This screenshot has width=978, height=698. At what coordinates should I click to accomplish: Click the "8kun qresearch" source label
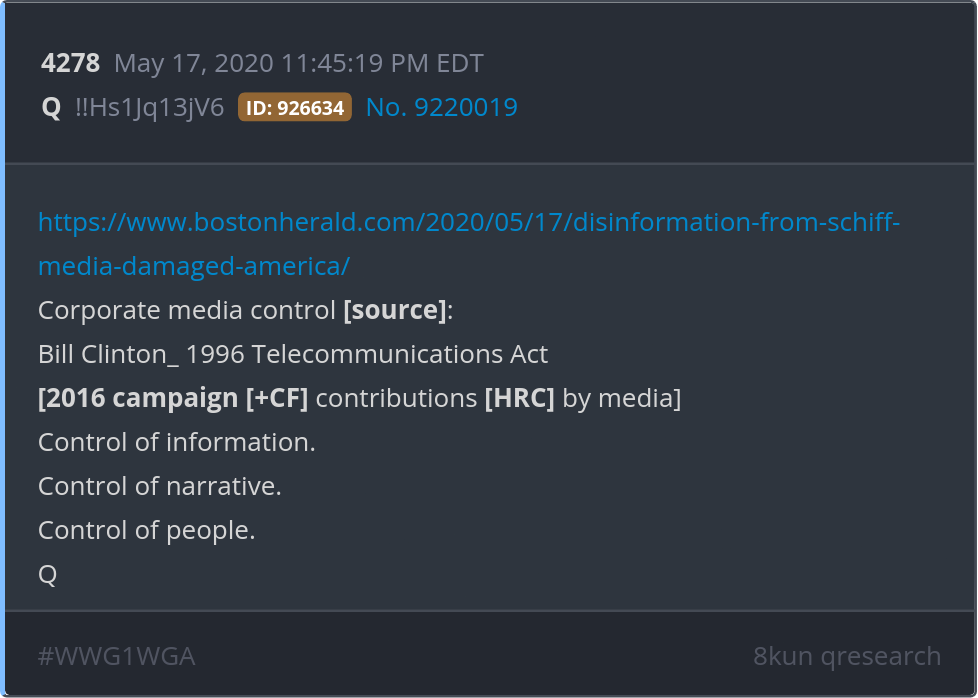[x=846, y=656]
